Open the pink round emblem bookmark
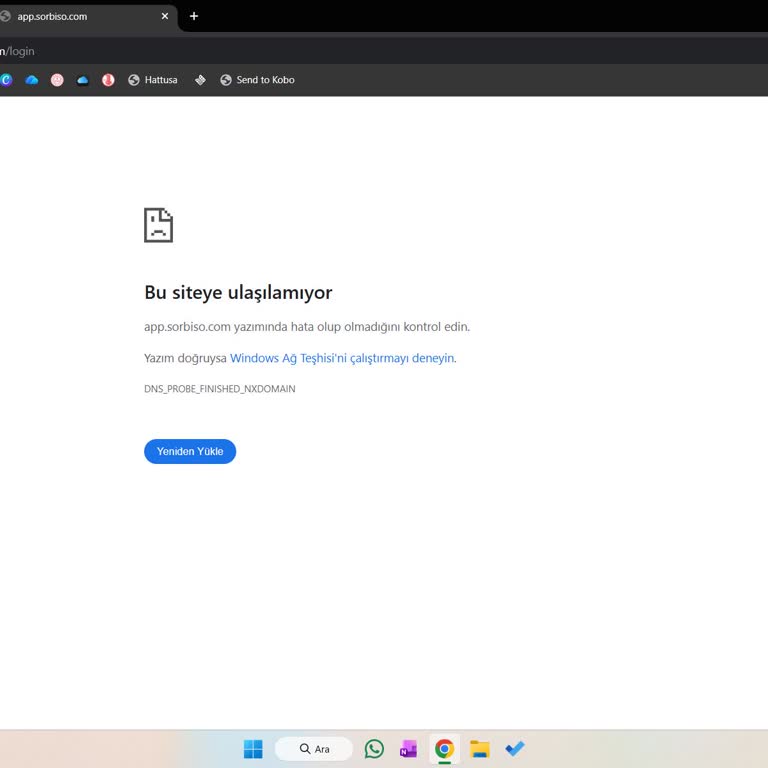Image resolution: width=768 pixels, height=768 pixels. point(57,80)
